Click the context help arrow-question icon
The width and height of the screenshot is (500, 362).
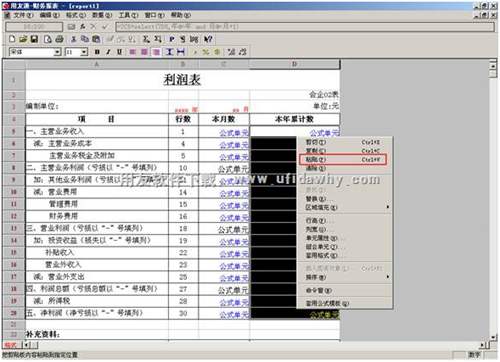(208, 39)
